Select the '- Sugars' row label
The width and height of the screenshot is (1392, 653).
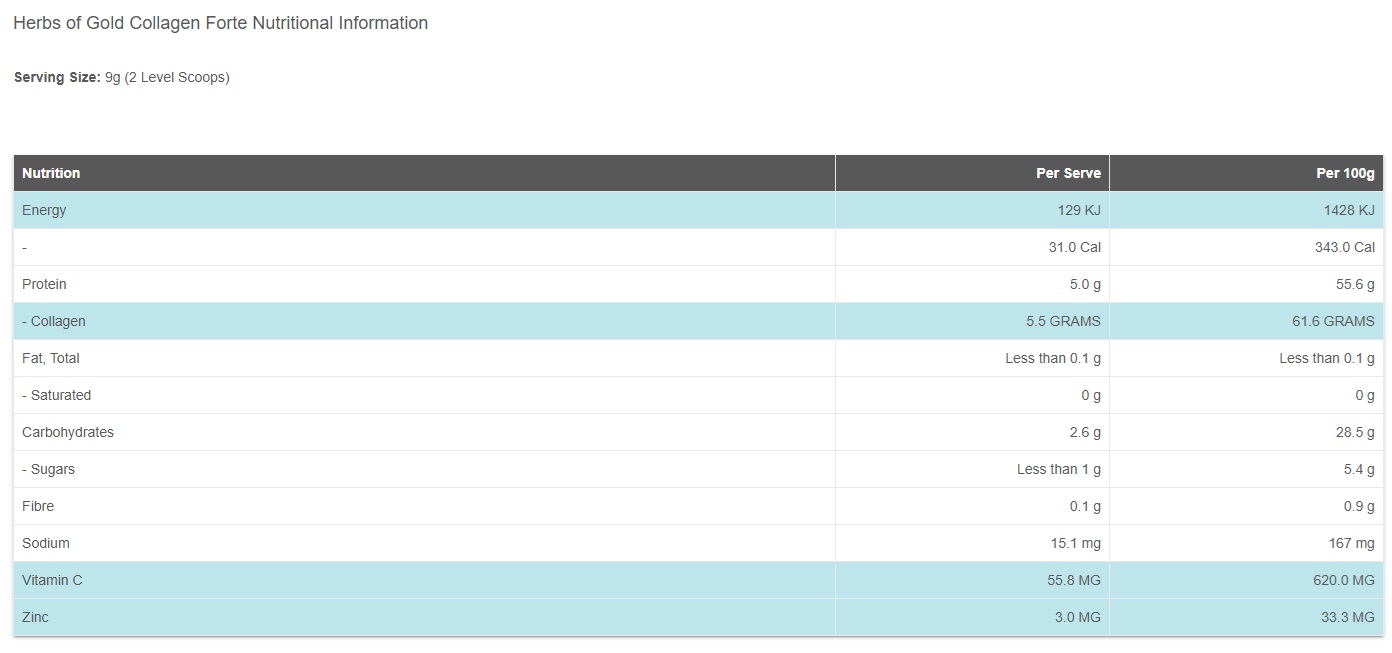(x=48, y=469)
